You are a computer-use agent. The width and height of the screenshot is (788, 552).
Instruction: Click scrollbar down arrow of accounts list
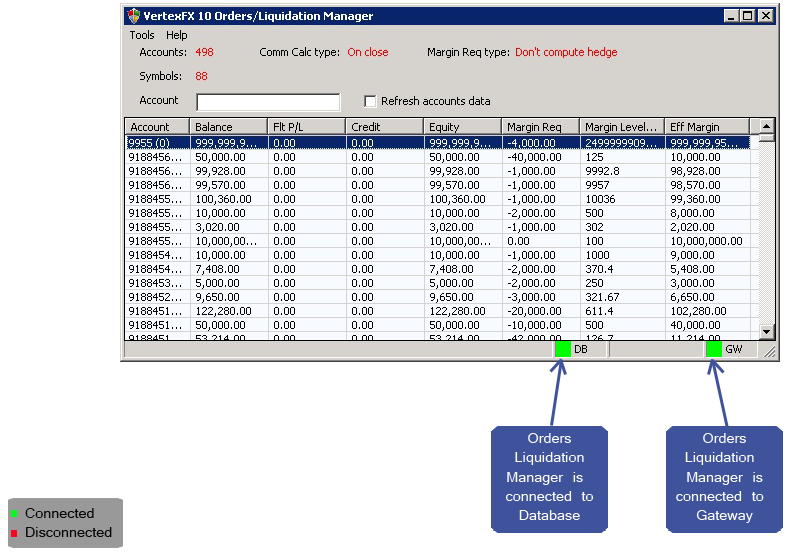(x=766, y=331)
